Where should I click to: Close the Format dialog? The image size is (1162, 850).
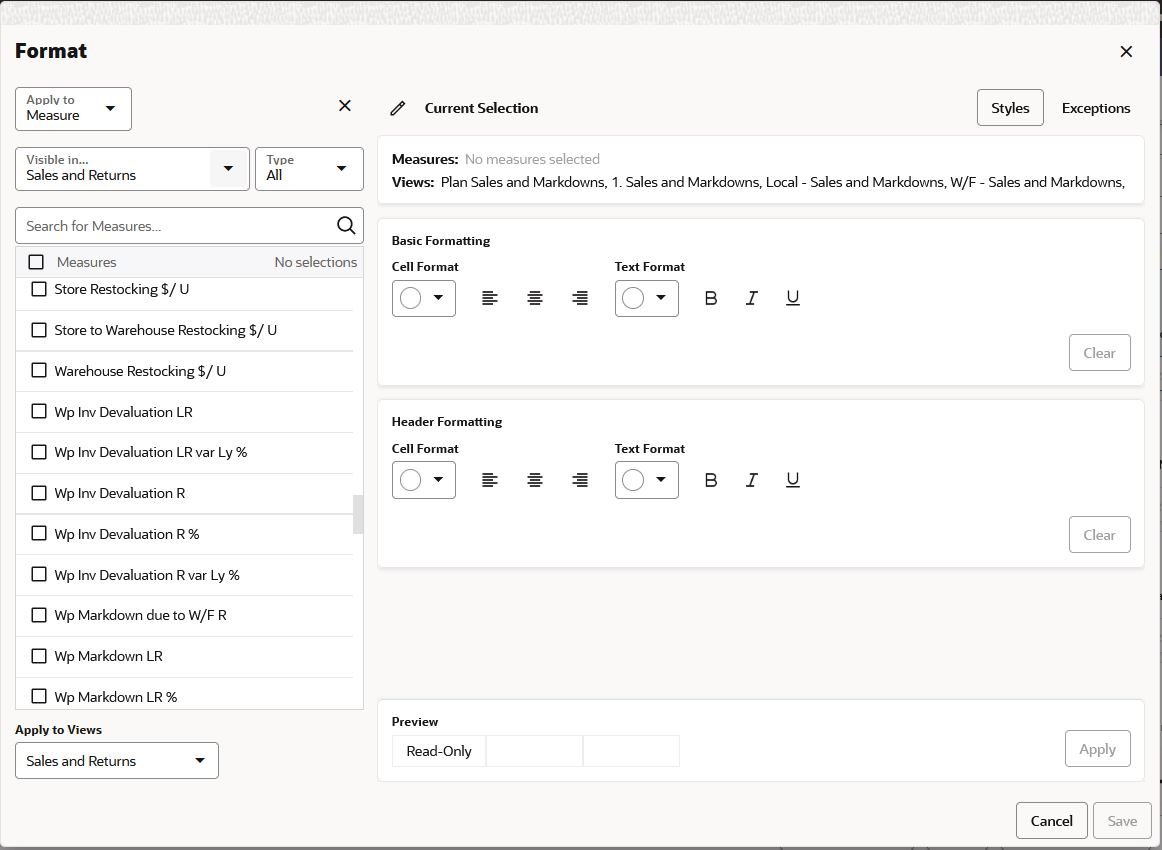click(1126, 51)
